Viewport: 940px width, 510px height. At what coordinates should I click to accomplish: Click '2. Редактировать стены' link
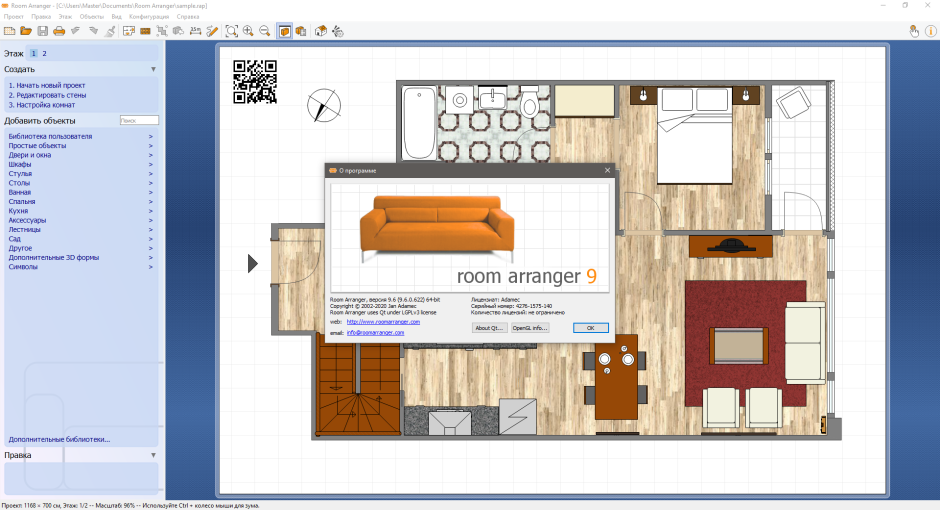(47, 95)
